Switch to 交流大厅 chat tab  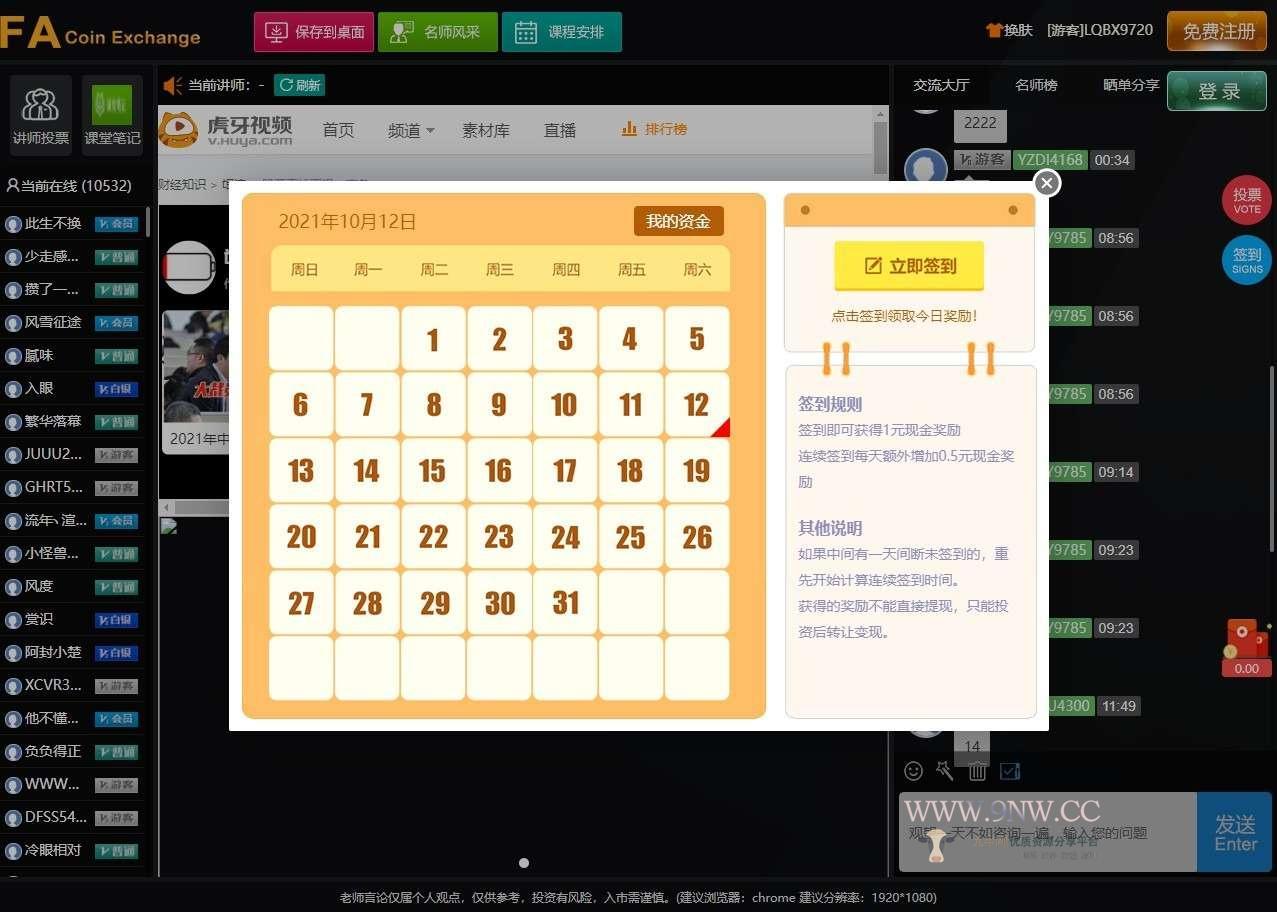[x=941, y=85]
